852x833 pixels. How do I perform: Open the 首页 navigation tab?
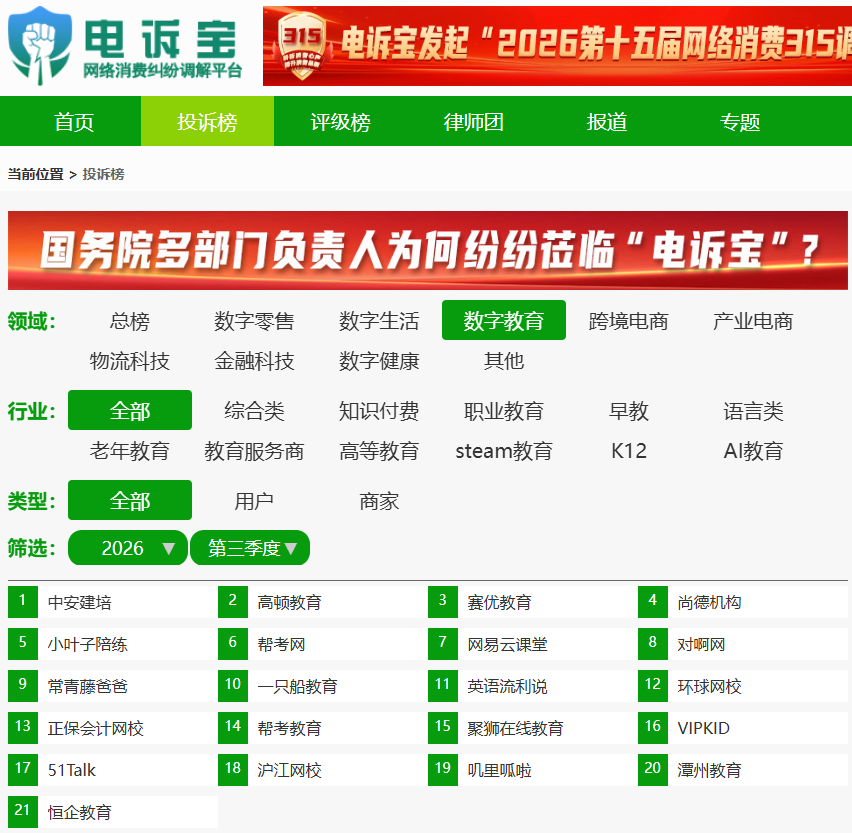(x=74, y=122)
